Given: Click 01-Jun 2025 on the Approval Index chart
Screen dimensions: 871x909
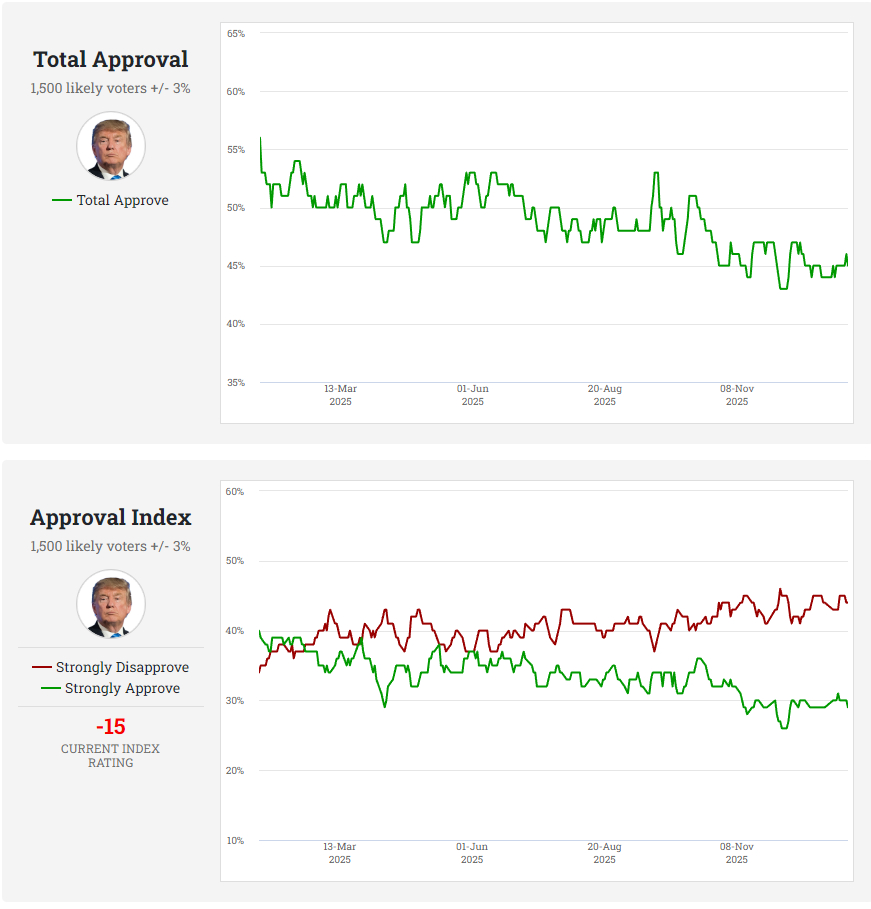Looking at the screenshot, I should click(x=472, y=853).
